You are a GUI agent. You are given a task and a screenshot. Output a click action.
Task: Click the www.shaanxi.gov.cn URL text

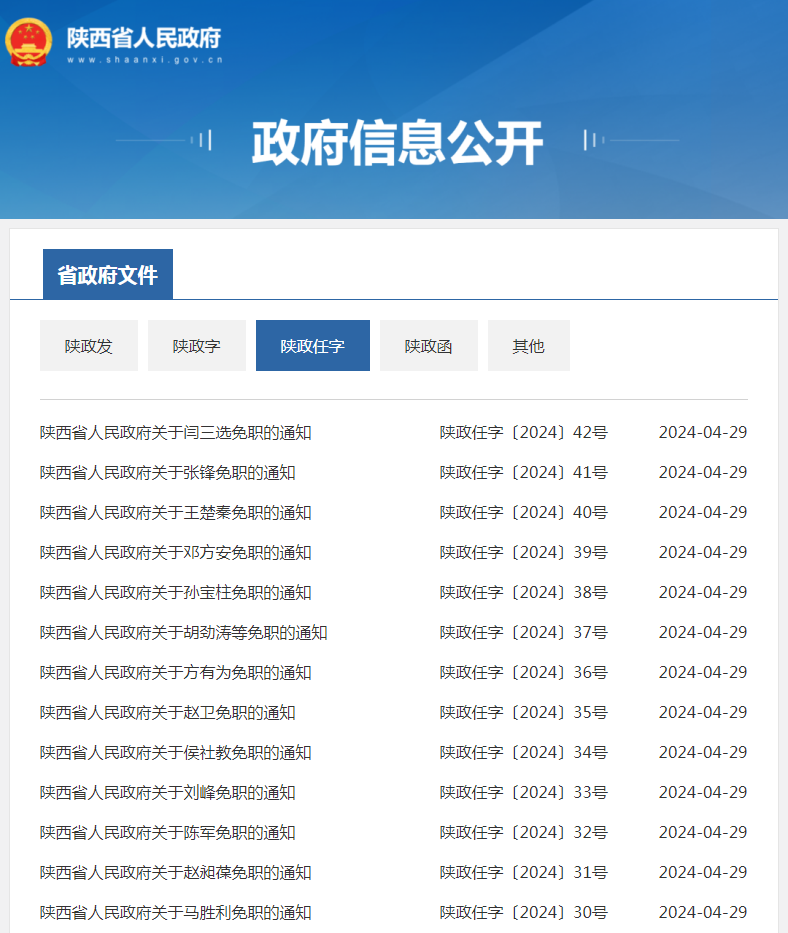pyautogui.click(x=145, y=60)
